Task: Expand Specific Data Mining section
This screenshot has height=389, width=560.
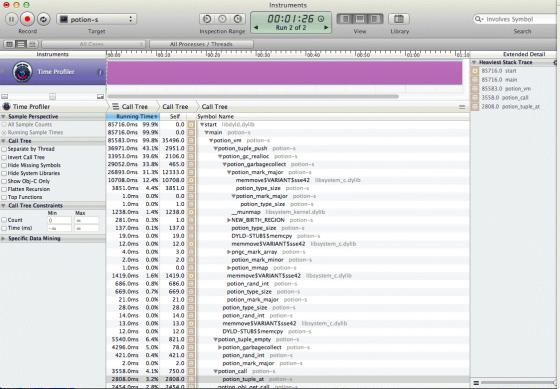Action: (x=3, y=238)
